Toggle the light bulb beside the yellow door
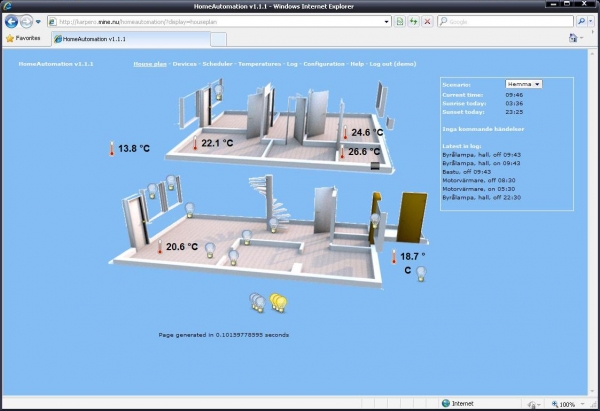Screen dimensions: 600x411 tap(375, 221)
